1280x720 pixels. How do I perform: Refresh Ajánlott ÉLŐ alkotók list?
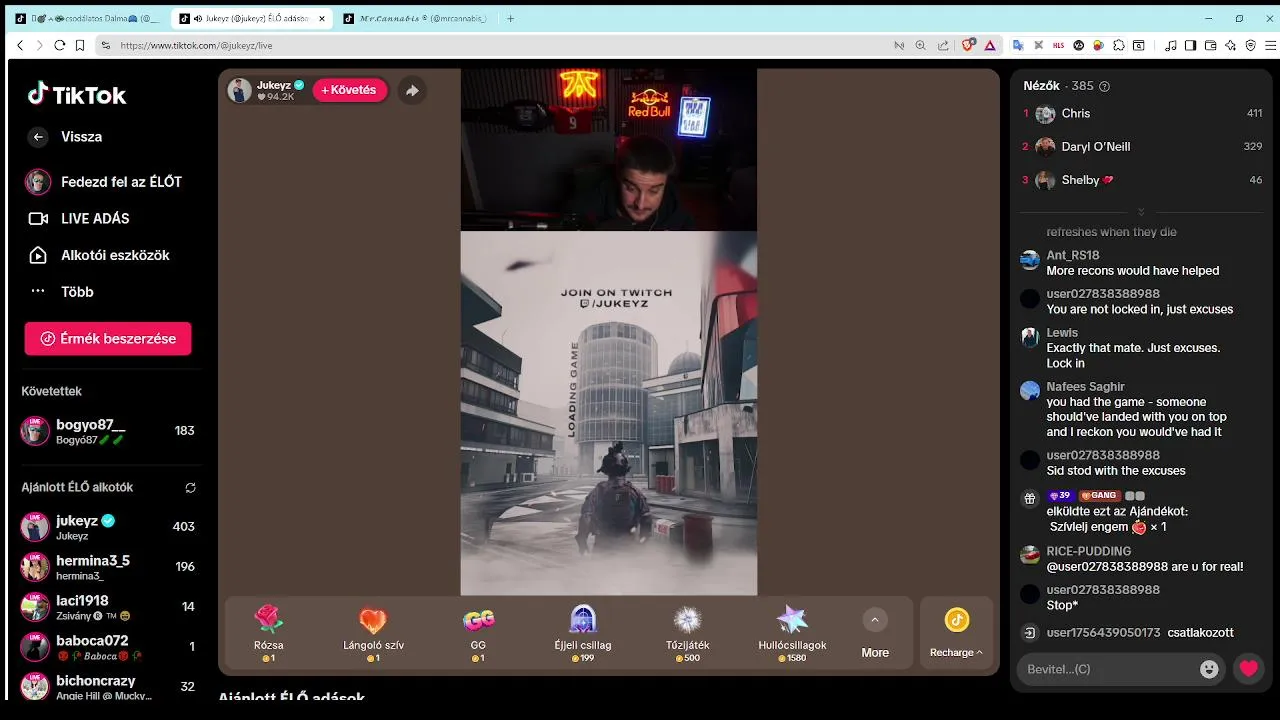190,488
